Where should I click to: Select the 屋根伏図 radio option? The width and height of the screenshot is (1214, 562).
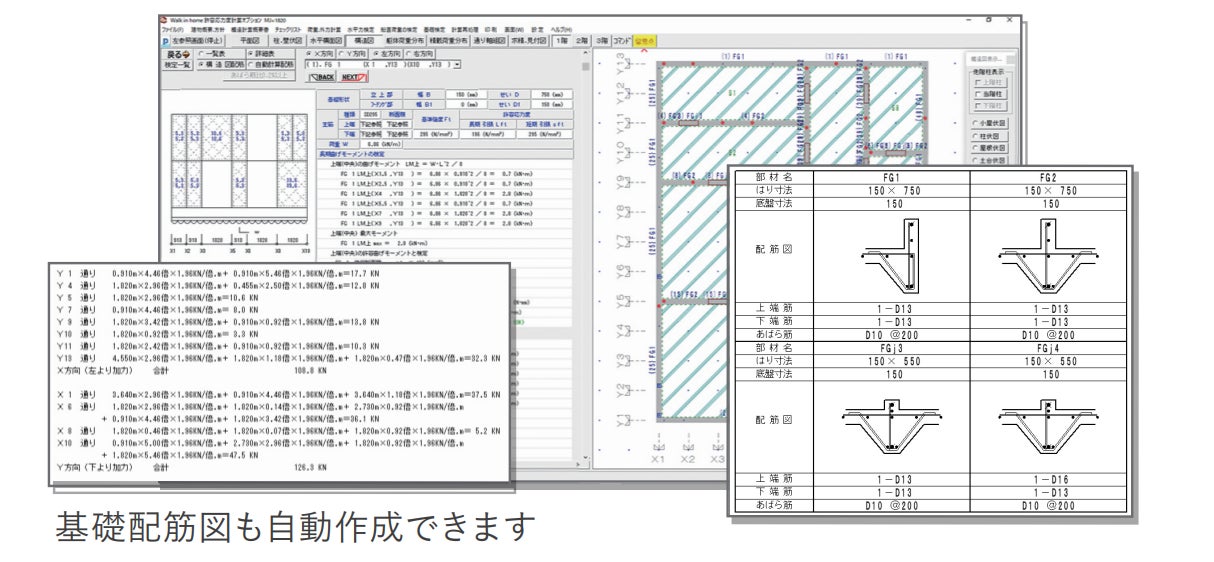pos(990,148)
